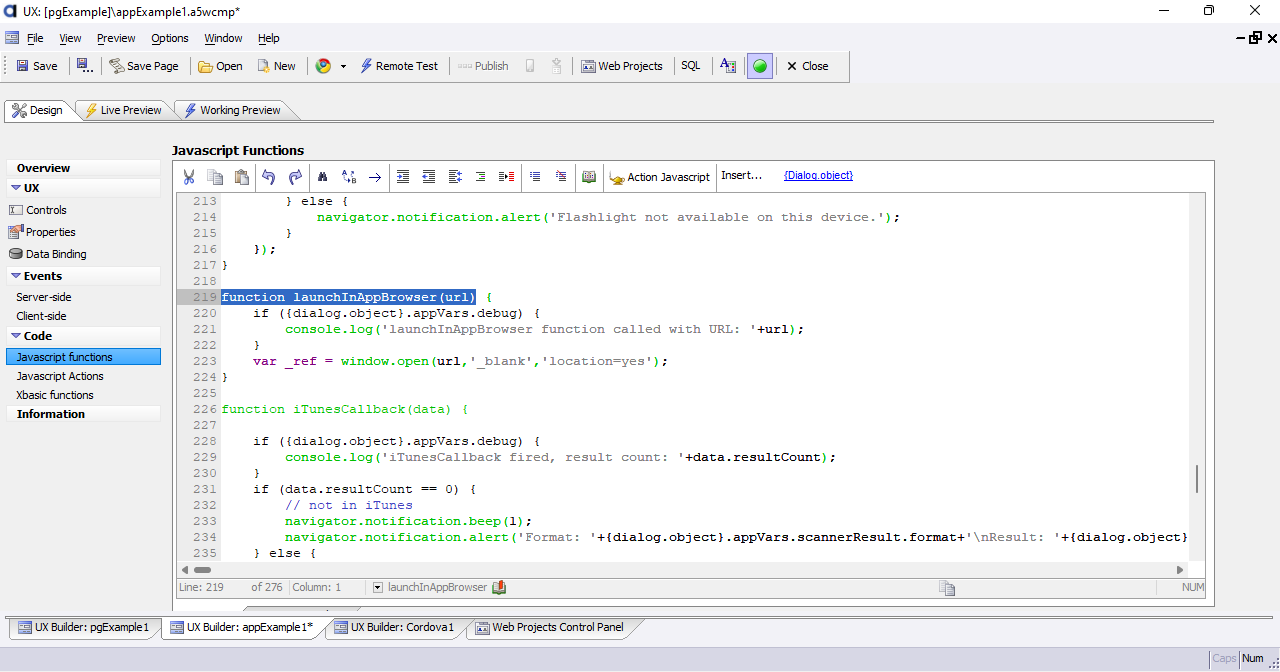This screenshot has height=672, width=1280.
Task: Open the Preview menu
Action: (116, 38)
